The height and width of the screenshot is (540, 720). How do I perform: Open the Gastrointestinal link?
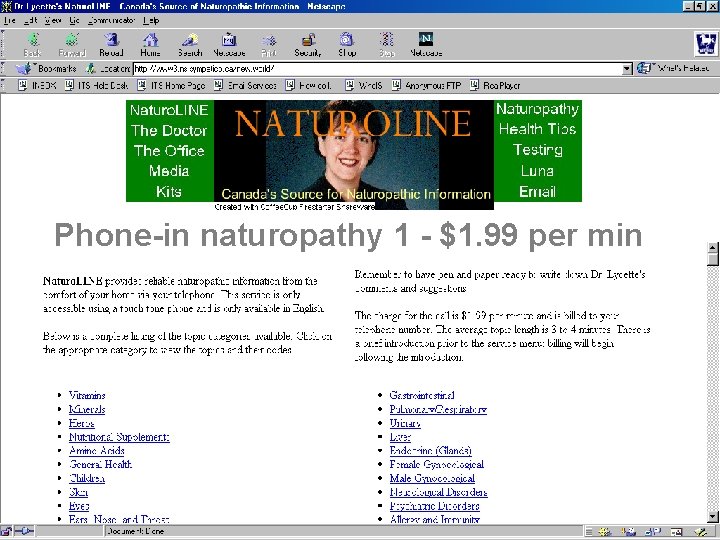pos(422,395)
